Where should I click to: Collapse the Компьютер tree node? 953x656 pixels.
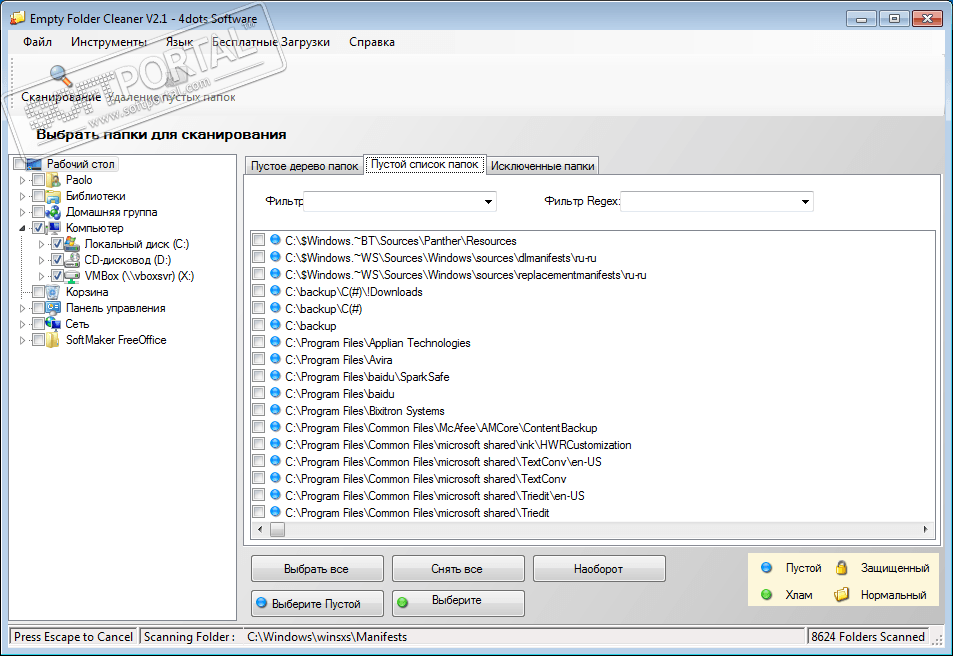pyautogui.click(x=22, y=228)
